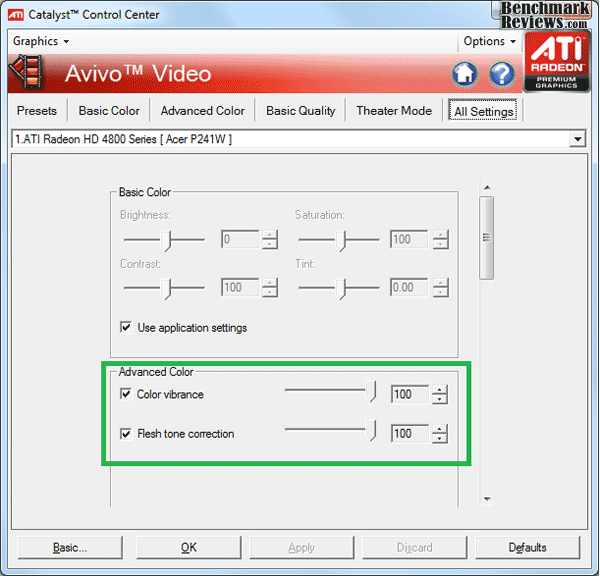600x576 pixels.
Task: Click the Basic... button
Action: pyautogui.click(x=70, y=547)
